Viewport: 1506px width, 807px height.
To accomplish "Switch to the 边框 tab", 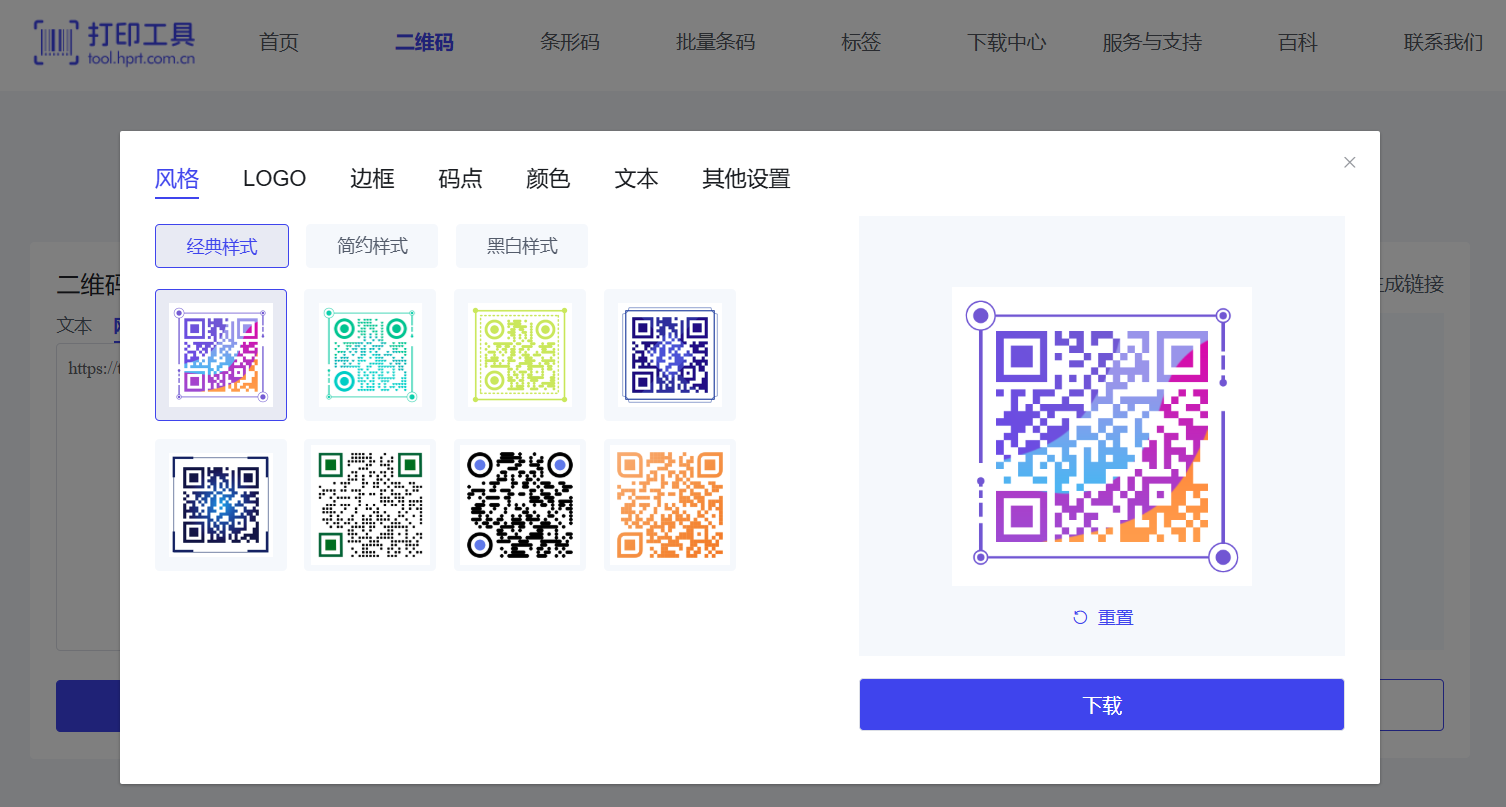I will [x=372, y=179].
